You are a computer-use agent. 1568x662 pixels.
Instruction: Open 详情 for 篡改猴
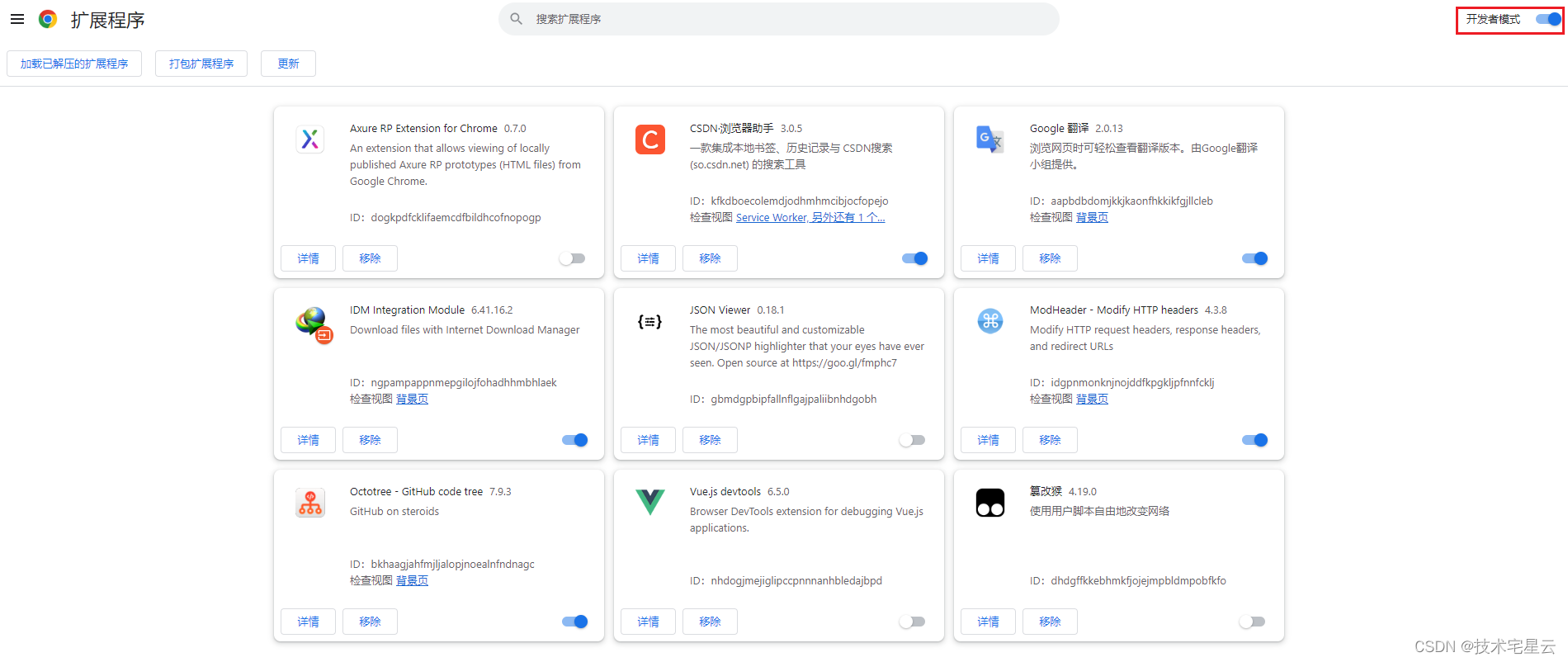988,622
